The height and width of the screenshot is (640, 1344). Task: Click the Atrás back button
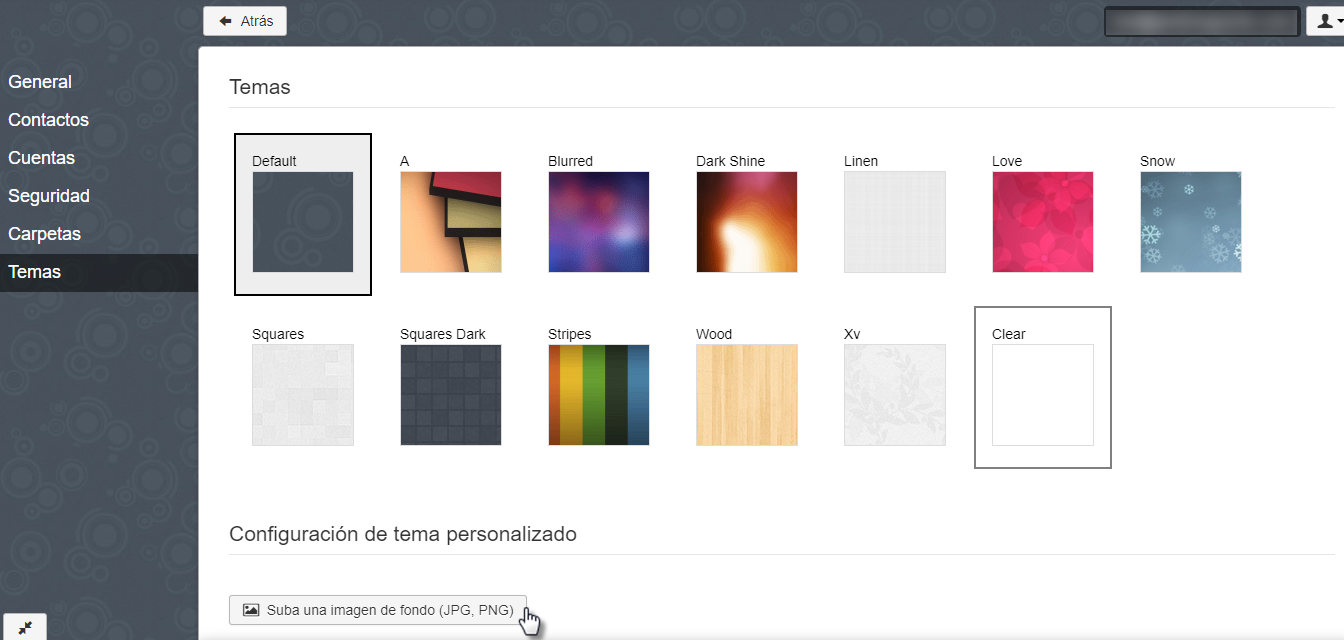pos(245,21)
